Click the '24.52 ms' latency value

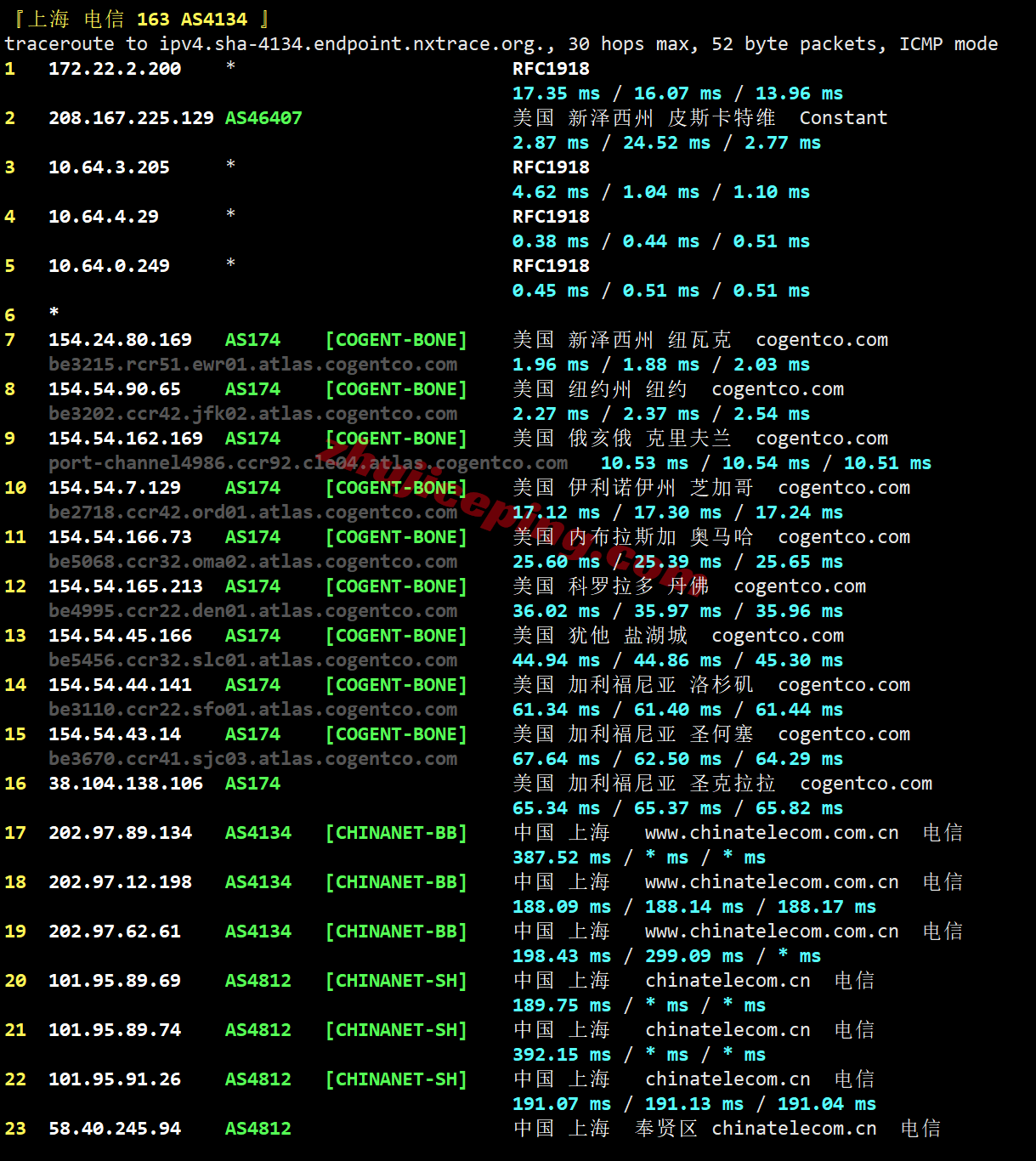[666, 143]
